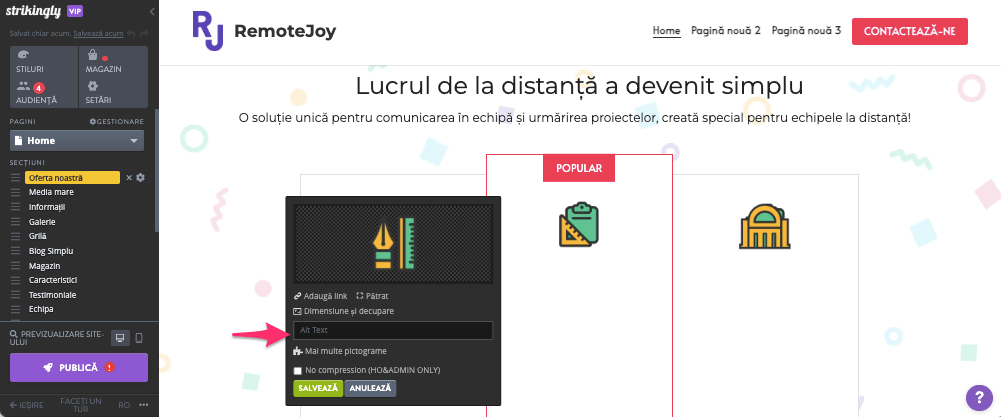Switch to desktop preview mode
This screenshot has width=1001, height=417.
[x=119, y=338]
